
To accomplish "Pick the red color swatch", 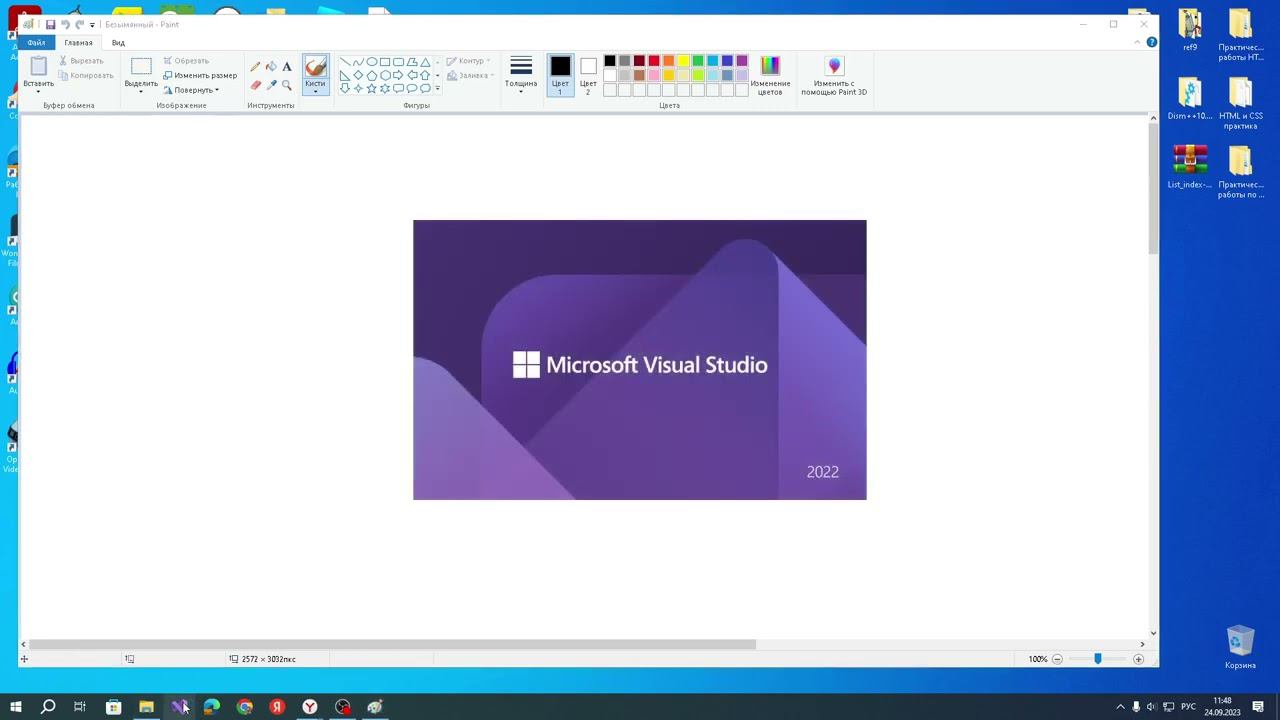I will [654, 61].
